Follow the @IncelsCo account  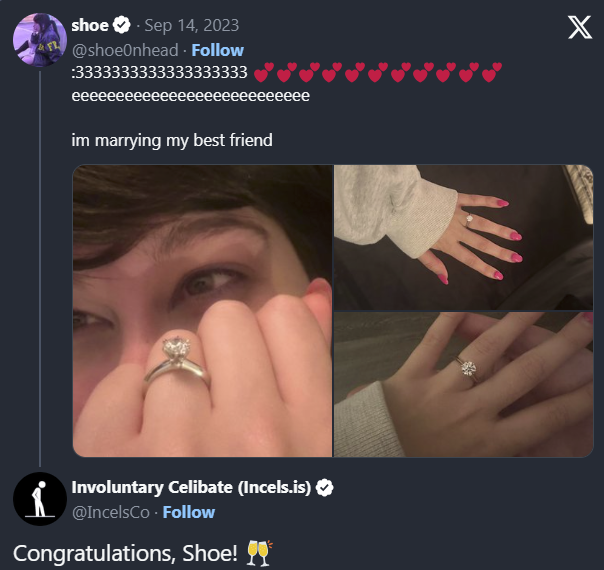click(x=188, y=512)
